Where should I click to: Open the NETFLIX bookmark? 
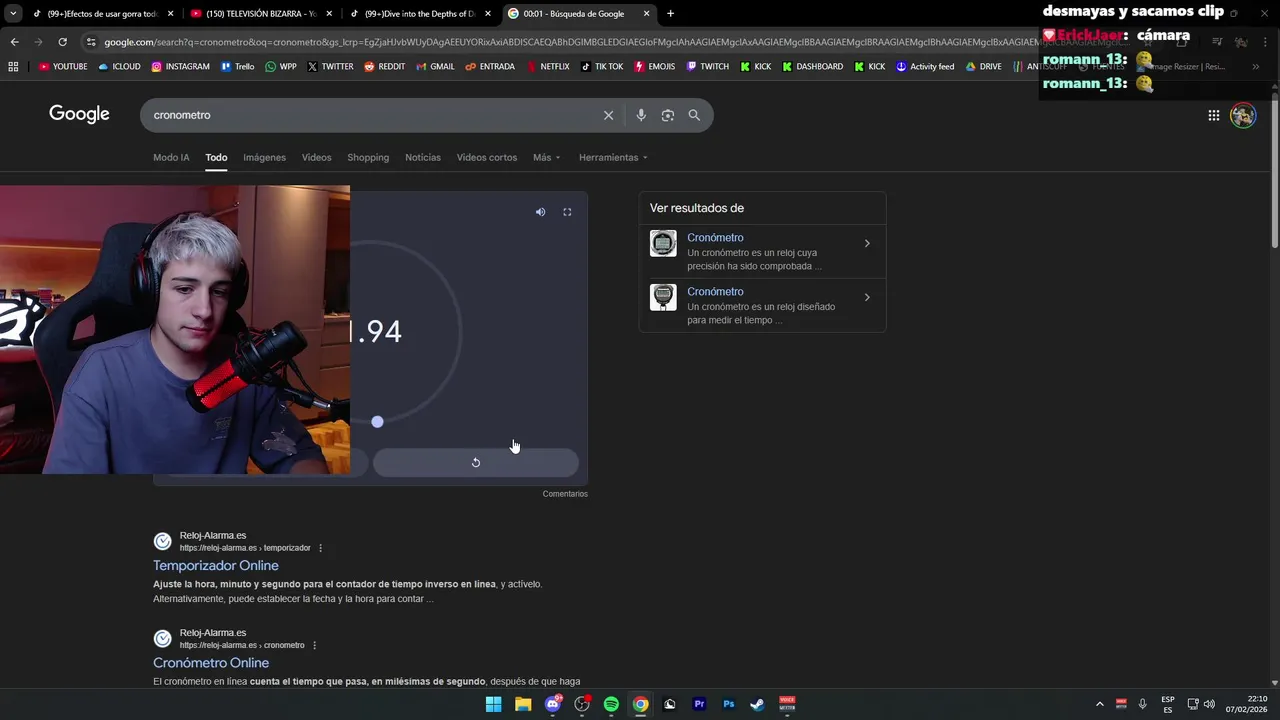548,67
